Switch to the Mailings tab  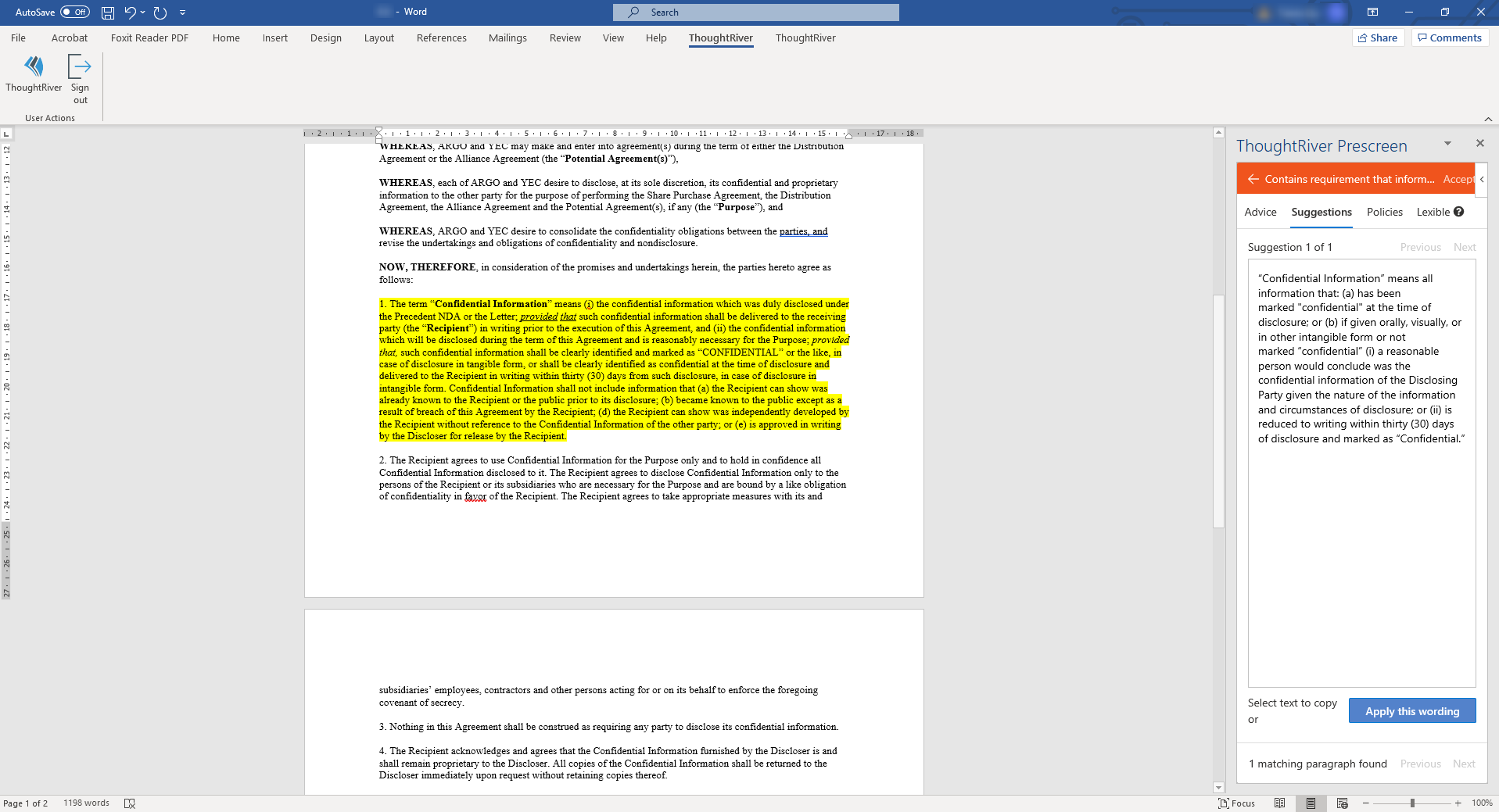507,38
